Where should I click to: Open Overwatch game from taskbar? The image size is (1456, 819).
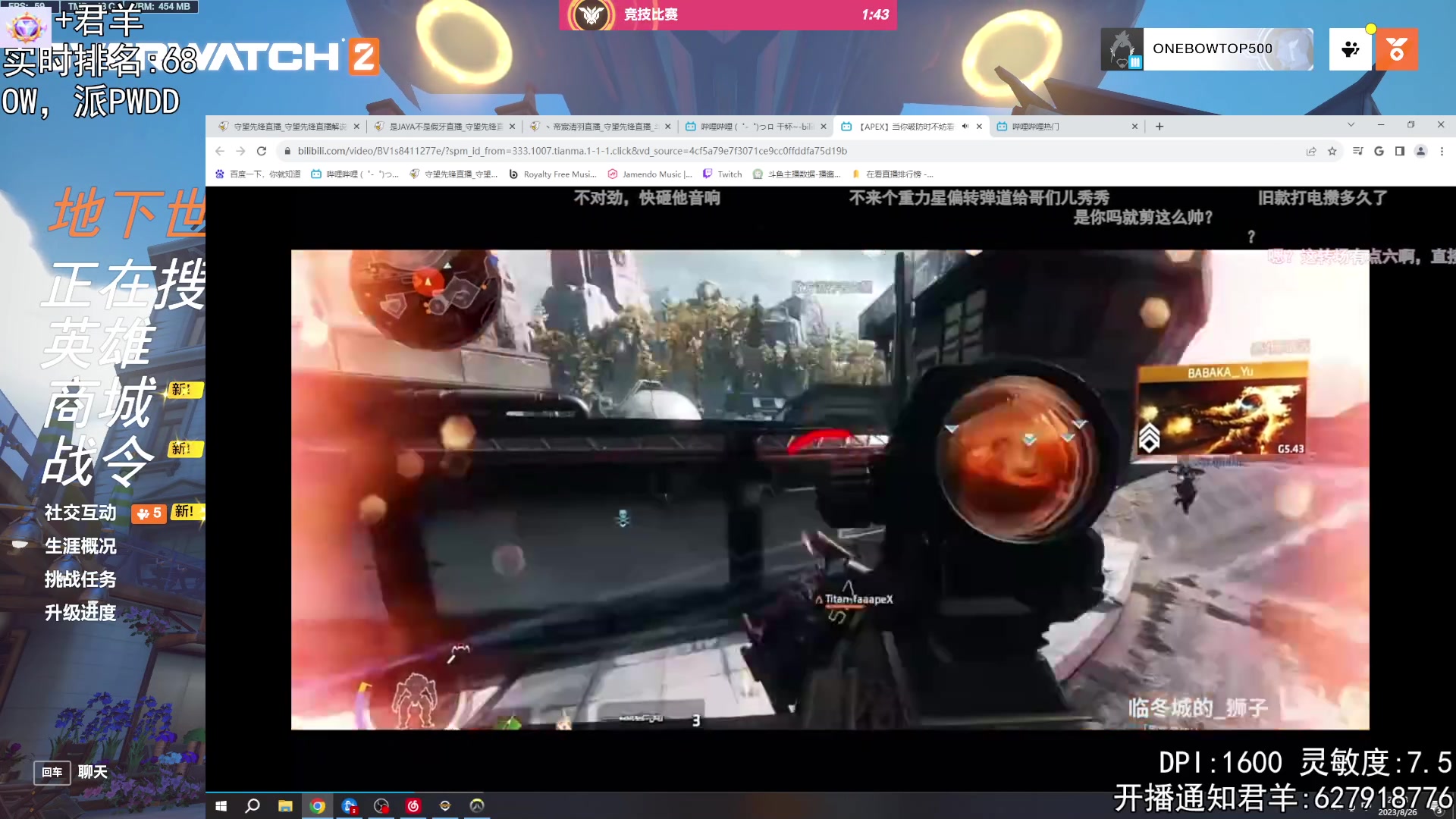(477, 805)
